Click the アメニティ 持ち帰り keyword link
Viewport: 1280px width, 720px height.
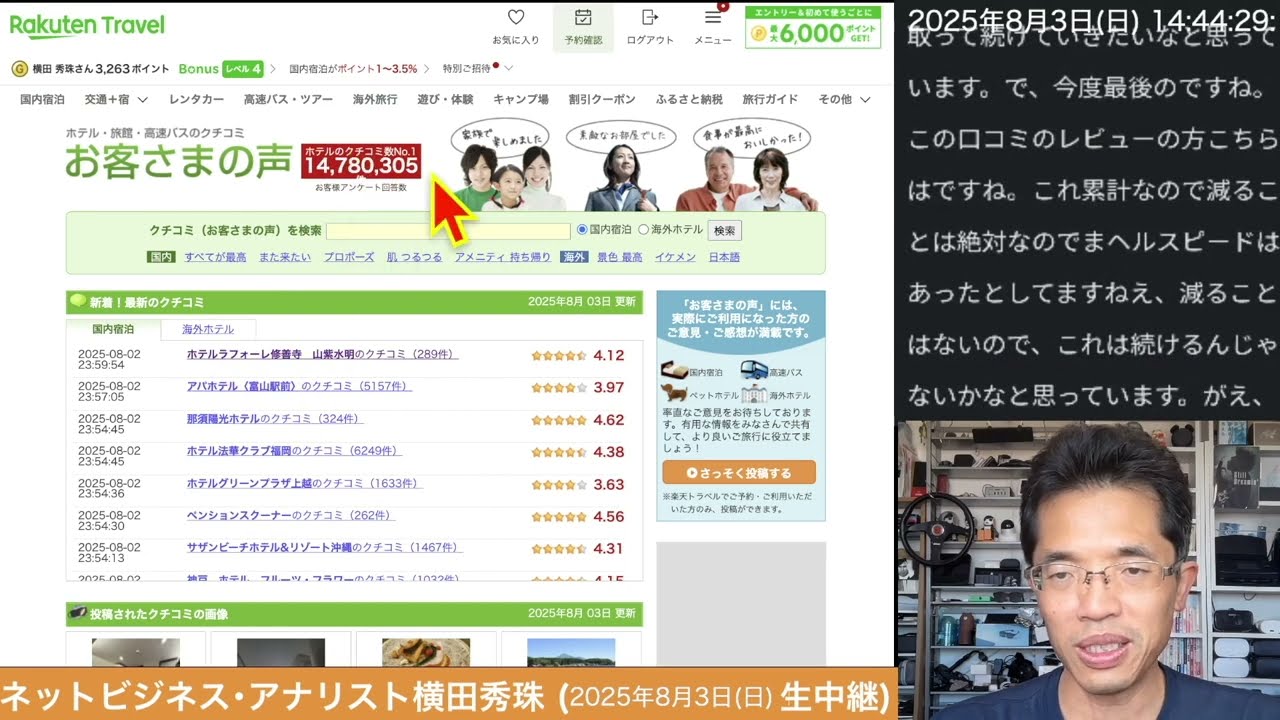[x=503, y=257]
